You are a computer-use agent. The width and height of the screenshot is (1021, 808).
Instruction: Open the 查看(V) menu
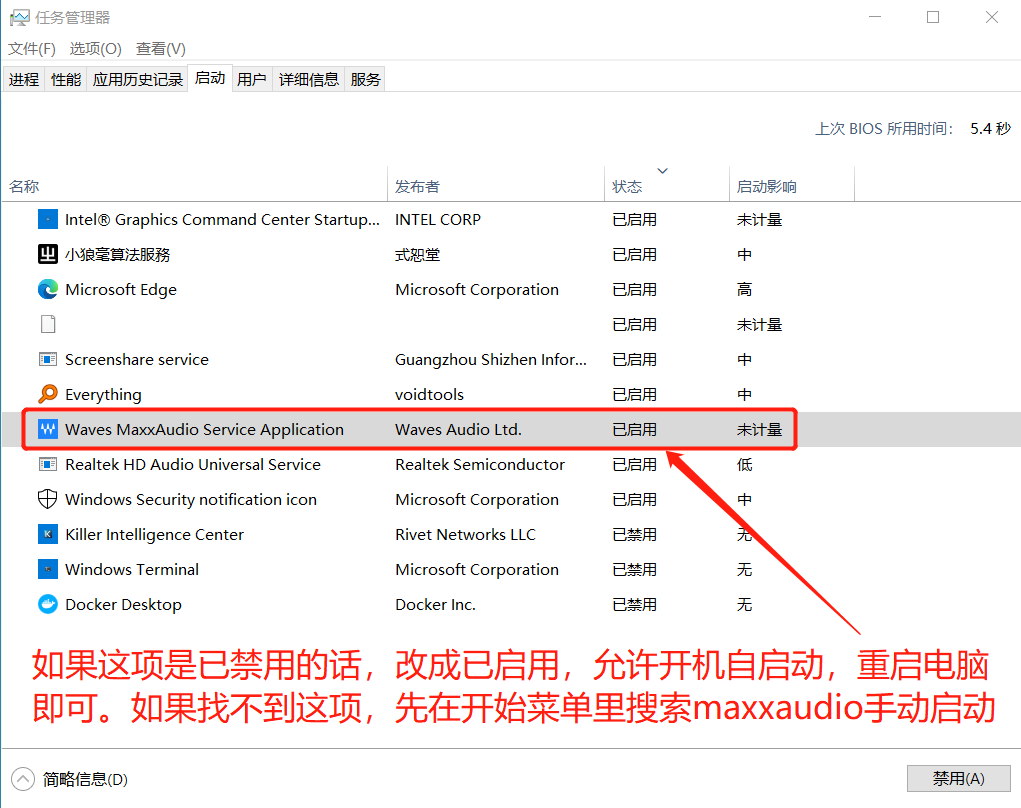[x=161, y=49]
